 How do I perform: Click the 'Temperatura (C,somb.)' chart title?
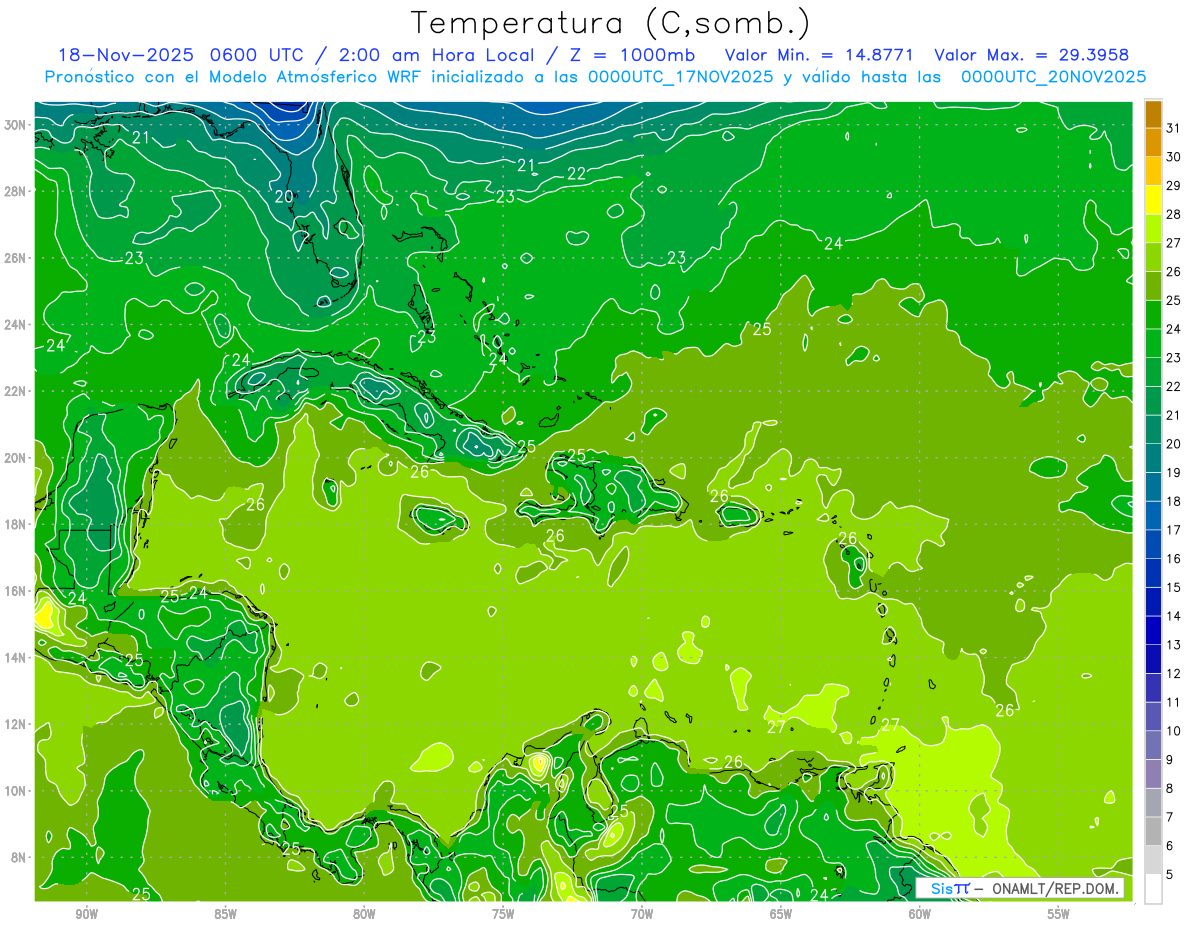[x=611, y=24]
